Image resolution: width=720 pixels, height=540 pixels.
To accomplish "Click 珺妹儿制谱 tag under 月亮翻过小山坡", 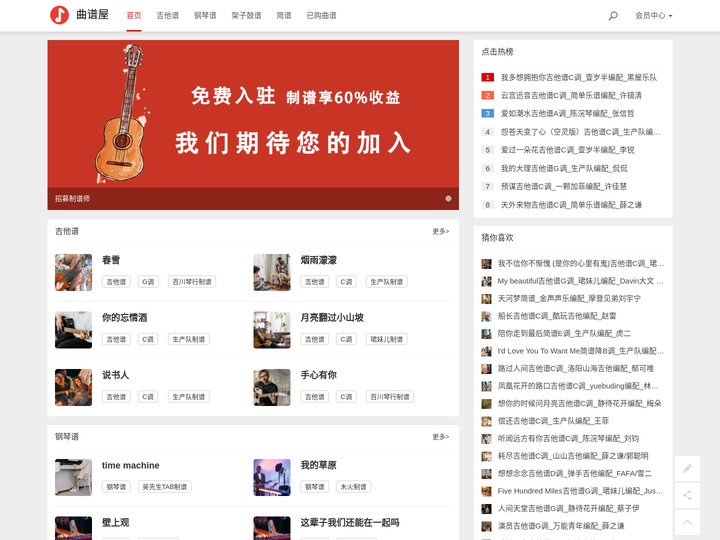I will click(387, 339).
